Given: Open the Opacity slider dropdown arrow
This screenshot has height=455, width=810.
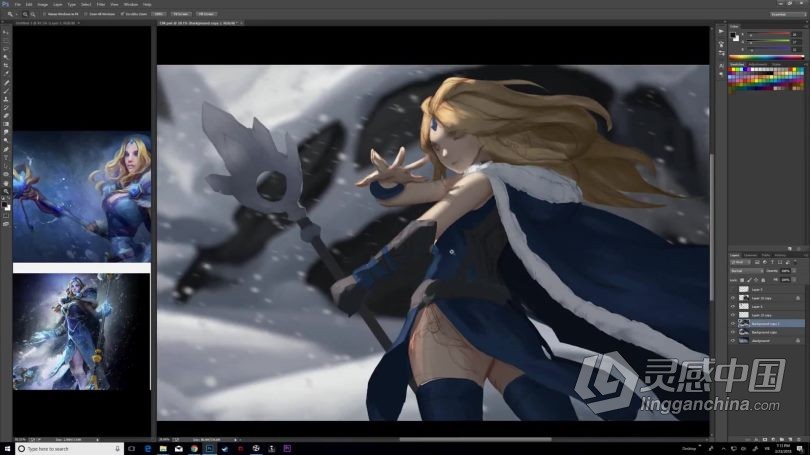Looking at the screenshot, I should pyautogui.click(x=794, y=271).
